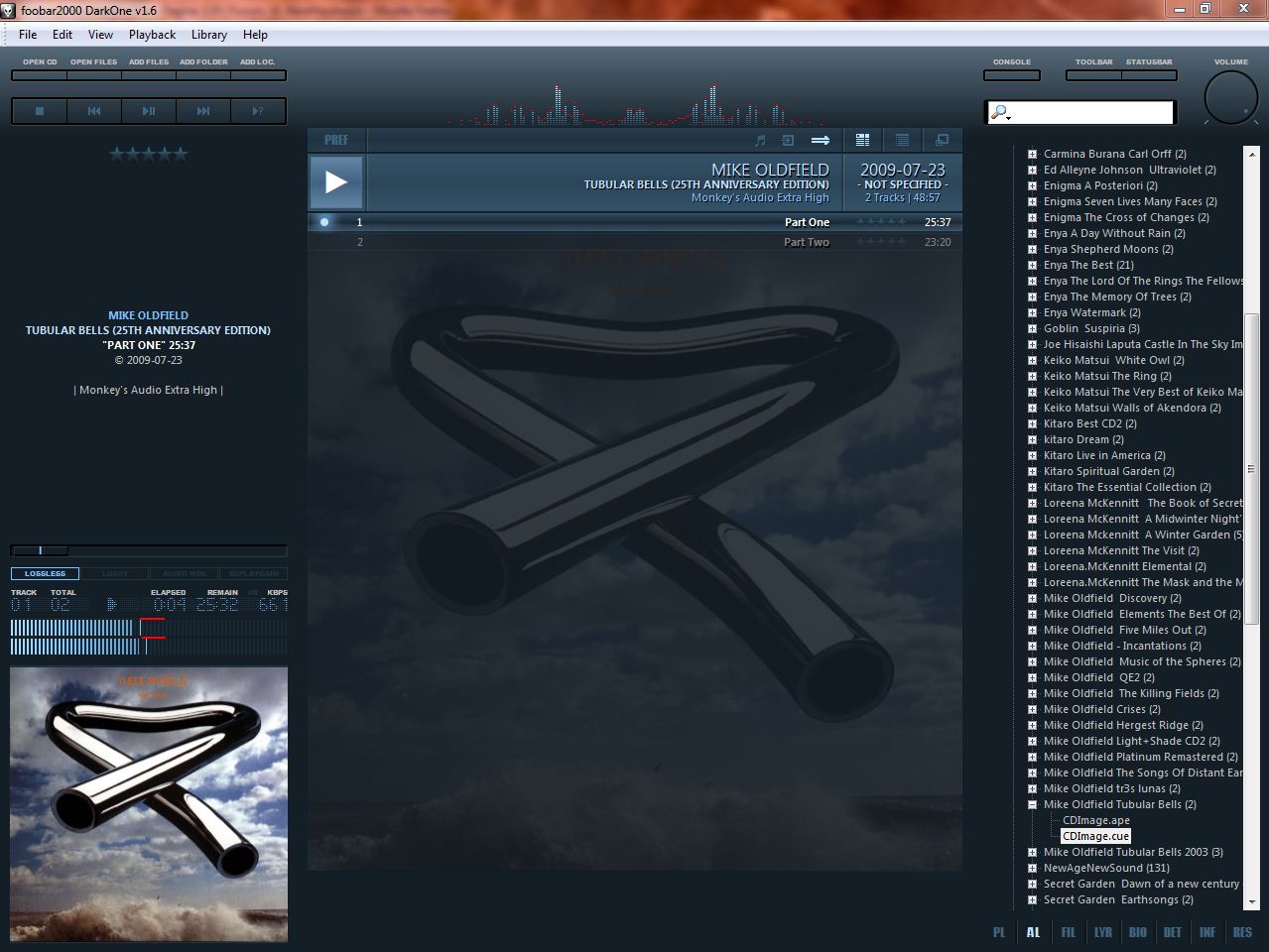Image resolution: width=1269 pixels, height=952 pixels.
Task: Click the seek bar under the track info
Action: [149, 550]
